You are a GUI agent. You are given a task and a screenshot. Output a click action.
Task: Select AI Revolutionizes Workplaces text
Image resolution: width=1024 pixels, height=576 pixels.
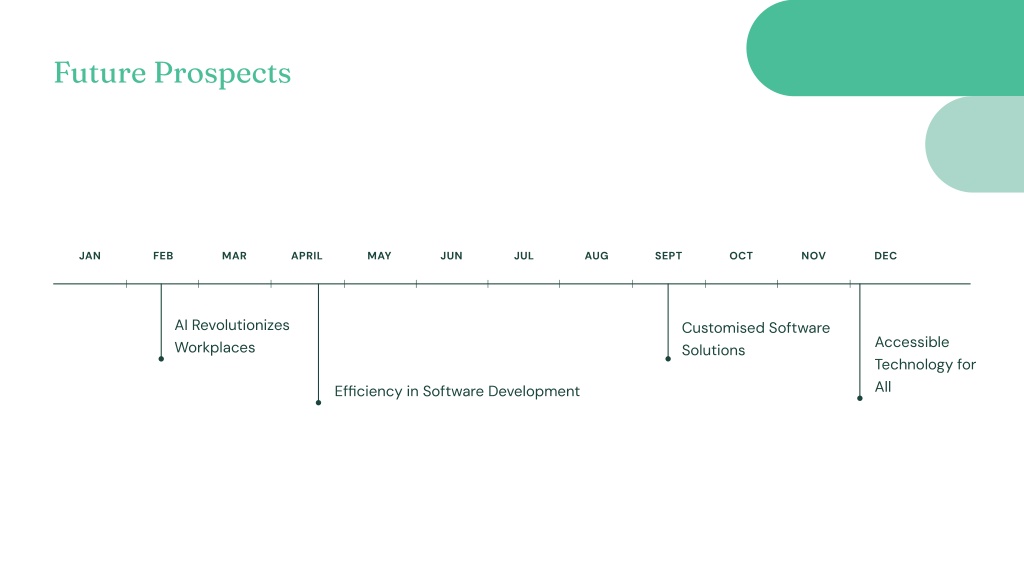click(232, 336)
